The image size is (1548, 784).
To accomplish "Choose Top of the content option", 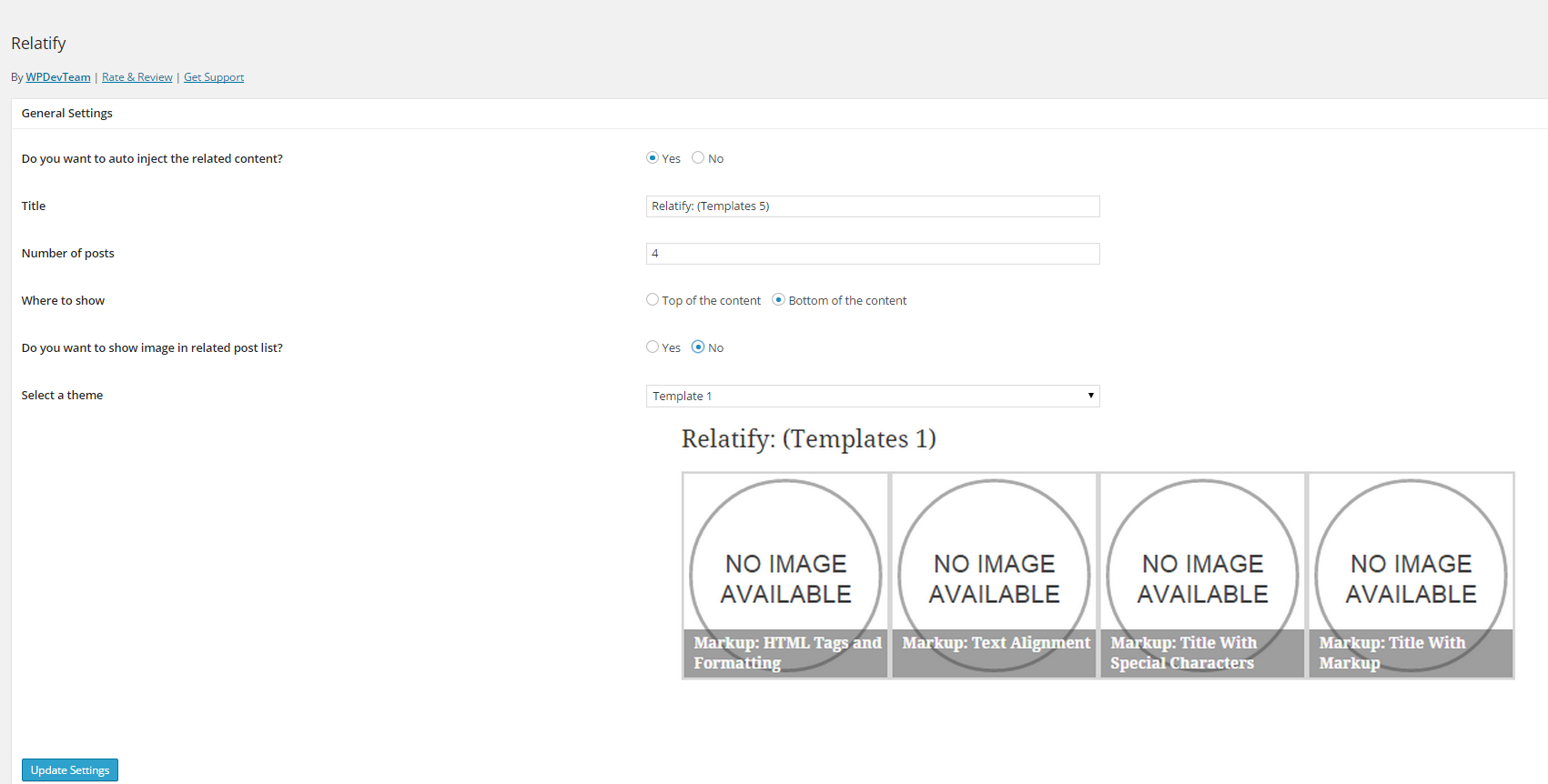I will (x=653, y=300).
